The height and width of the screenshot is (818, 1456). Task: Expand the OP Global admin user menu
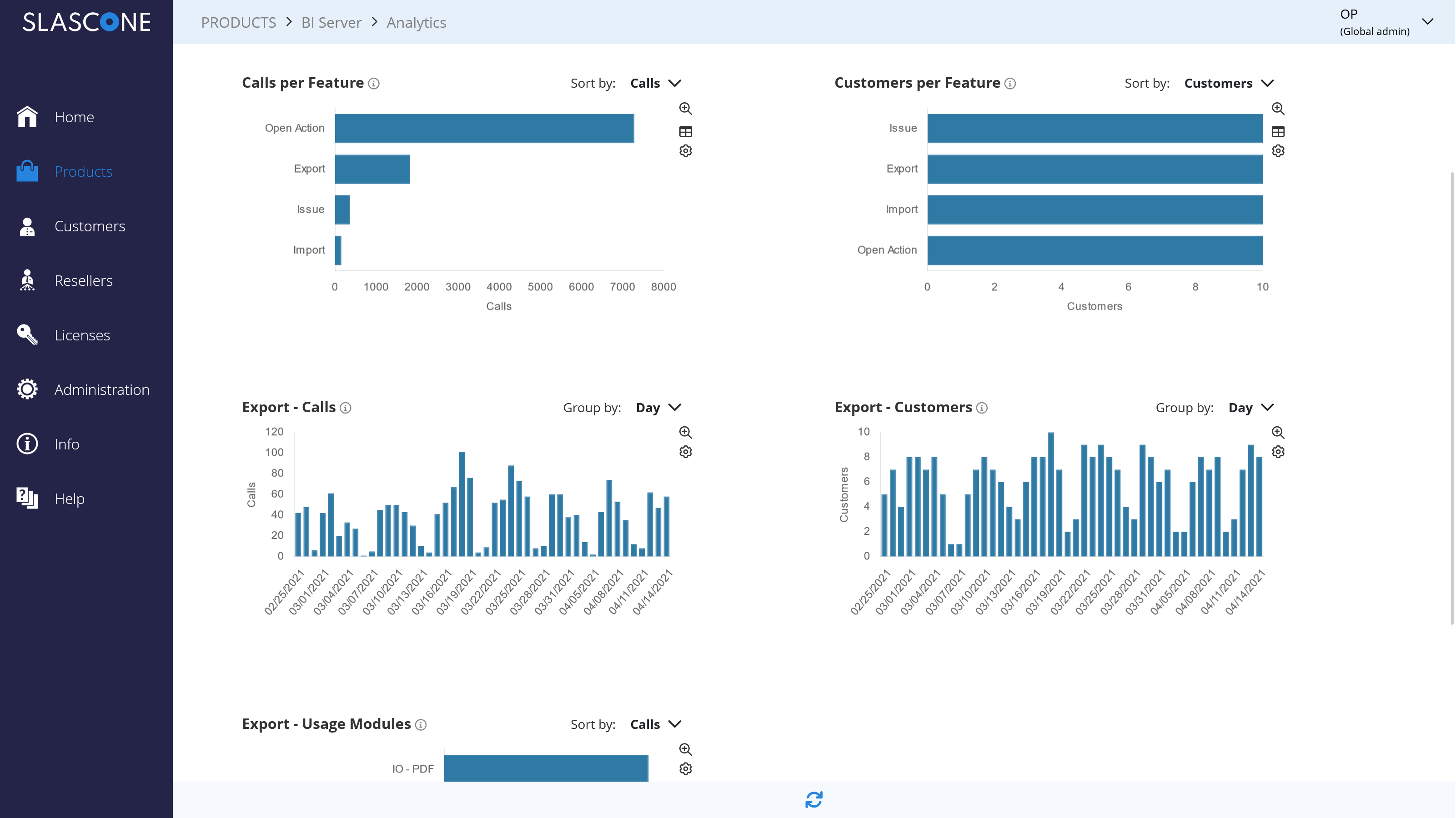pyautogui.click(x=1427, y=22)
